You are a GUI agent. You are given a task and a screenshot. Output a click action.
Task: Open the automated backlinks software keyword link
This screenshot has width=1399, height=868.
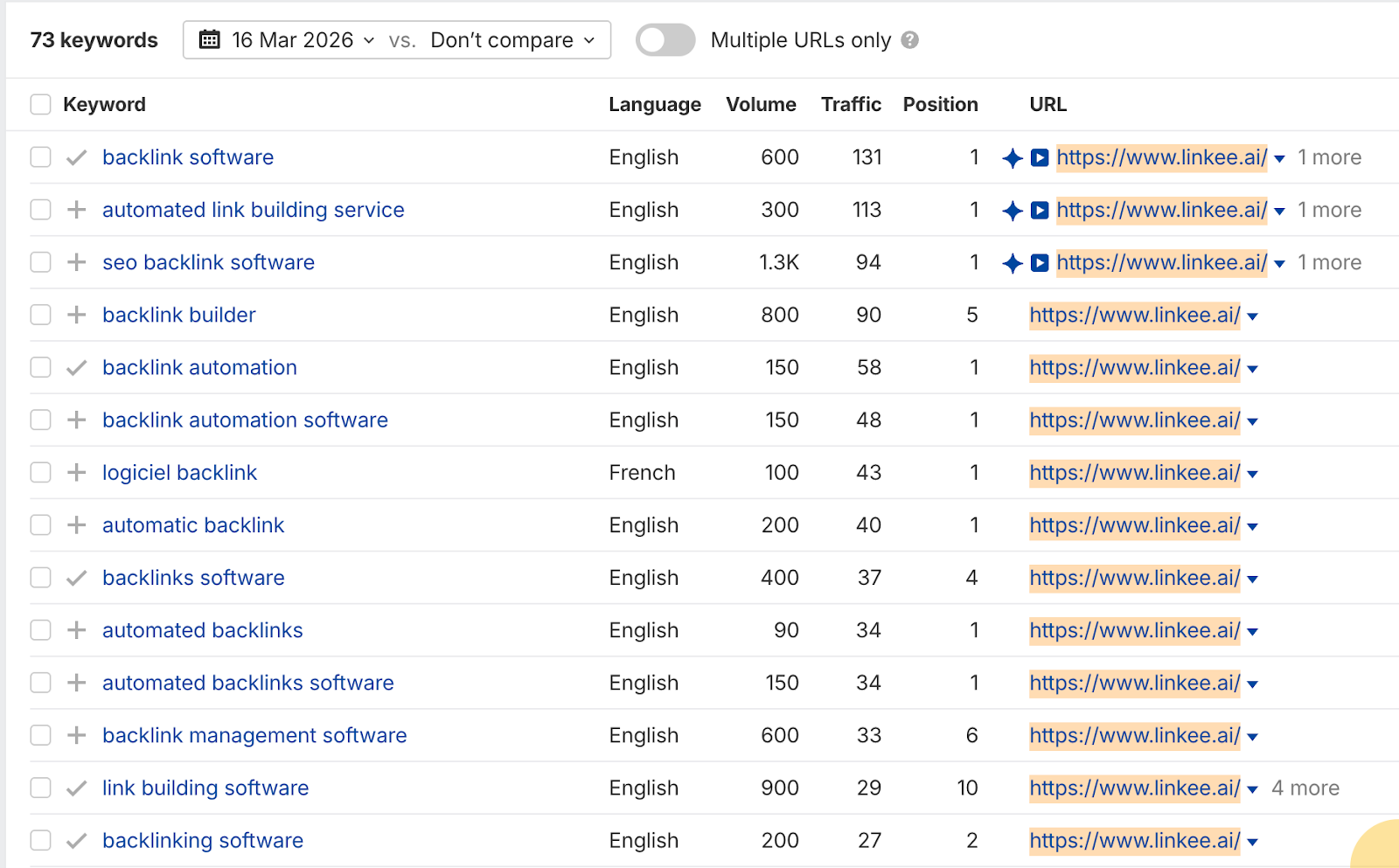(x=248, y=683)
